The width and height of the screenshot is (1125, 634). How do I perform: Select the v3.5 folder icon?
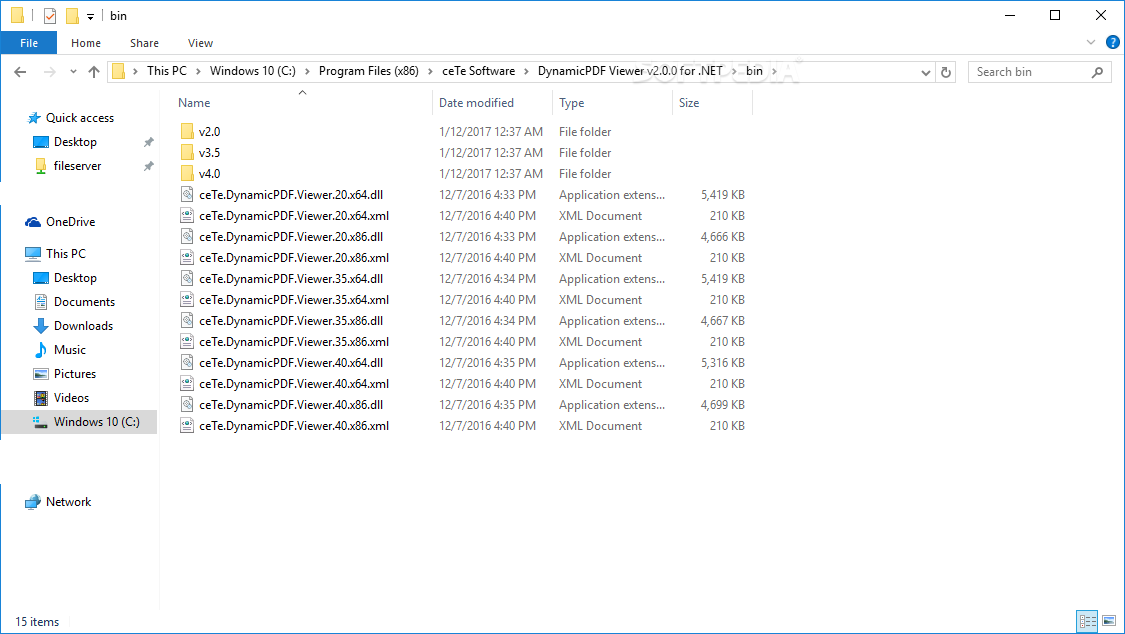(x=187, y=152)
